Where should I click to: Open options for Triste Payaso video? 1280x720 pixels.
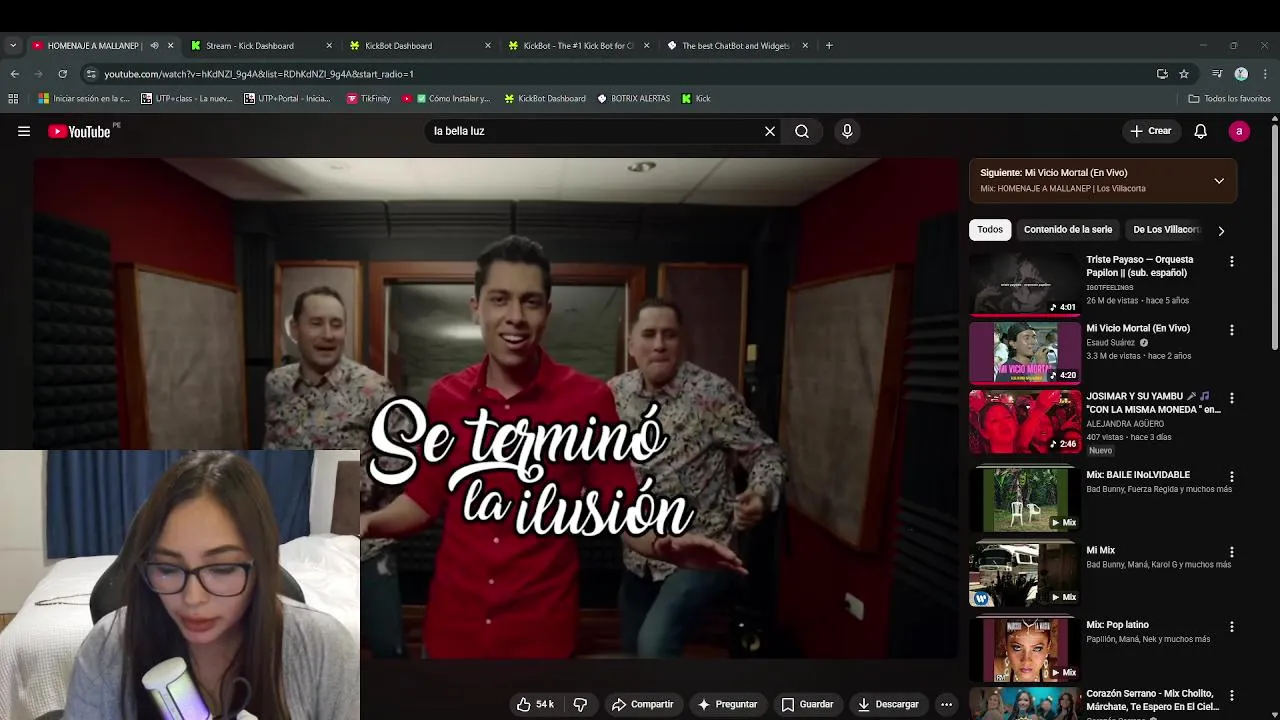click(1232, 261)
